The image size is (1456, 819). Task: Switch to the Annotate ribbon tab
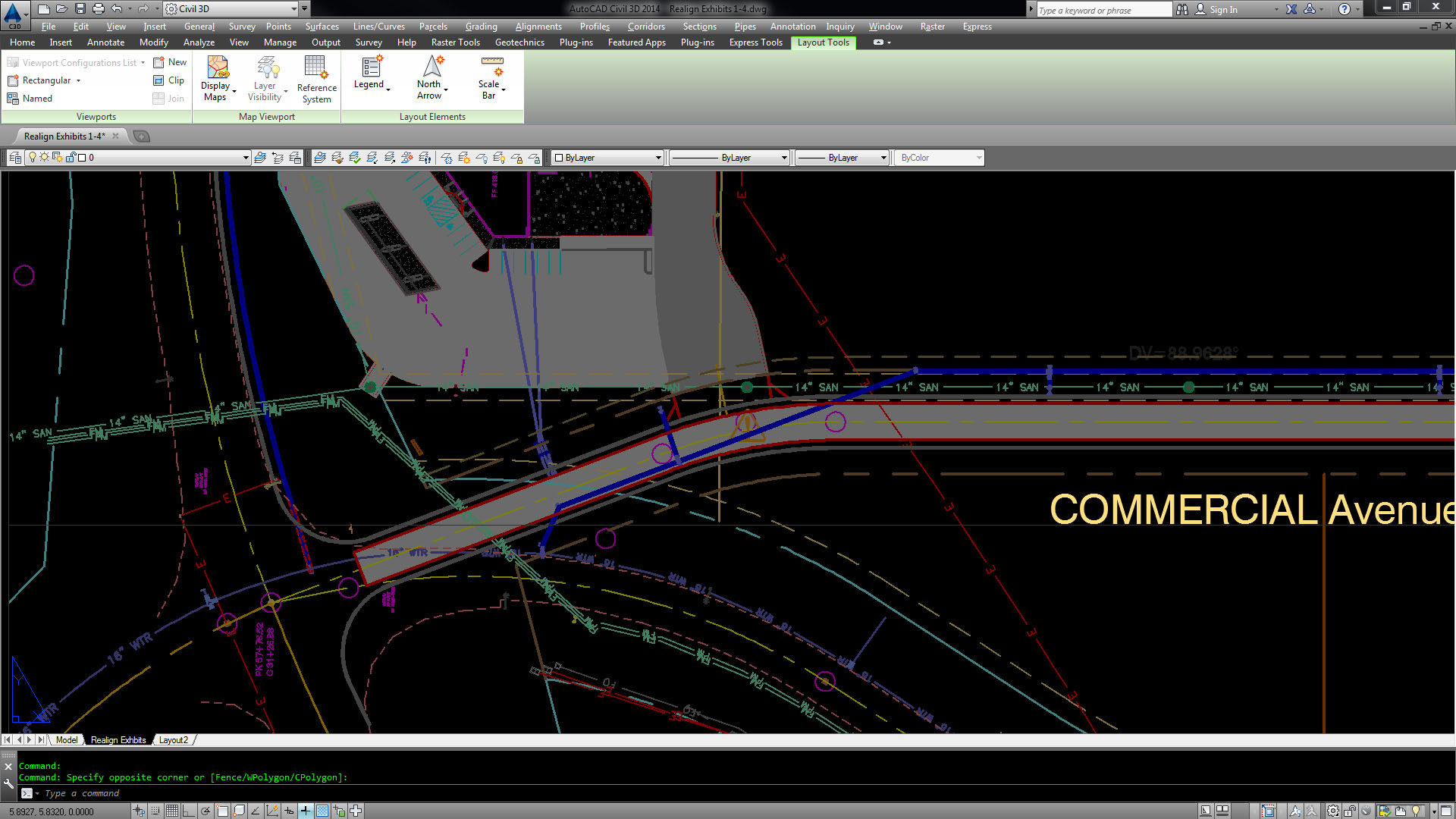[x=105, y=42]
